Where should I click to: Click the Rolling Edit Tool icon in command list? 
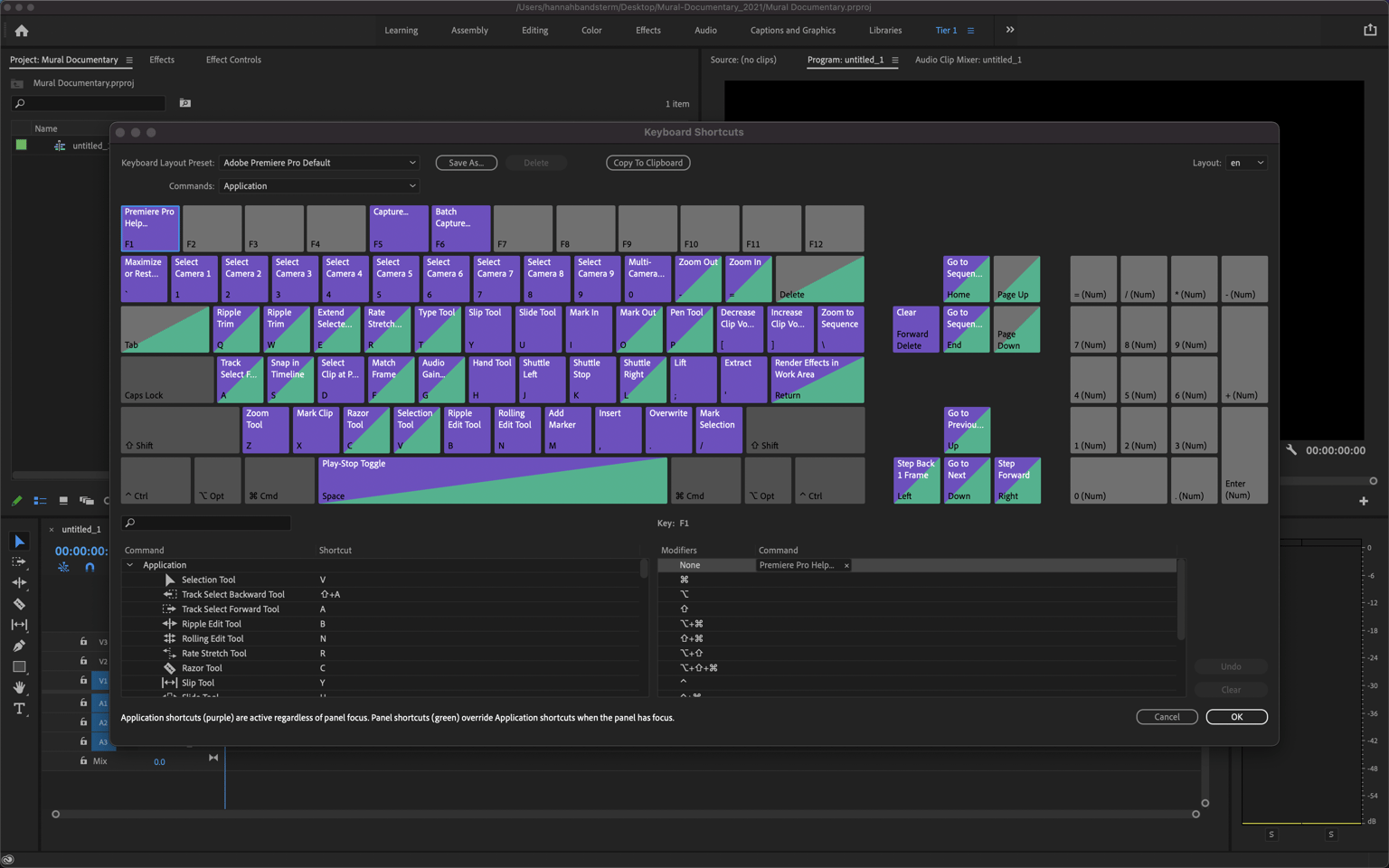[169, 638]
